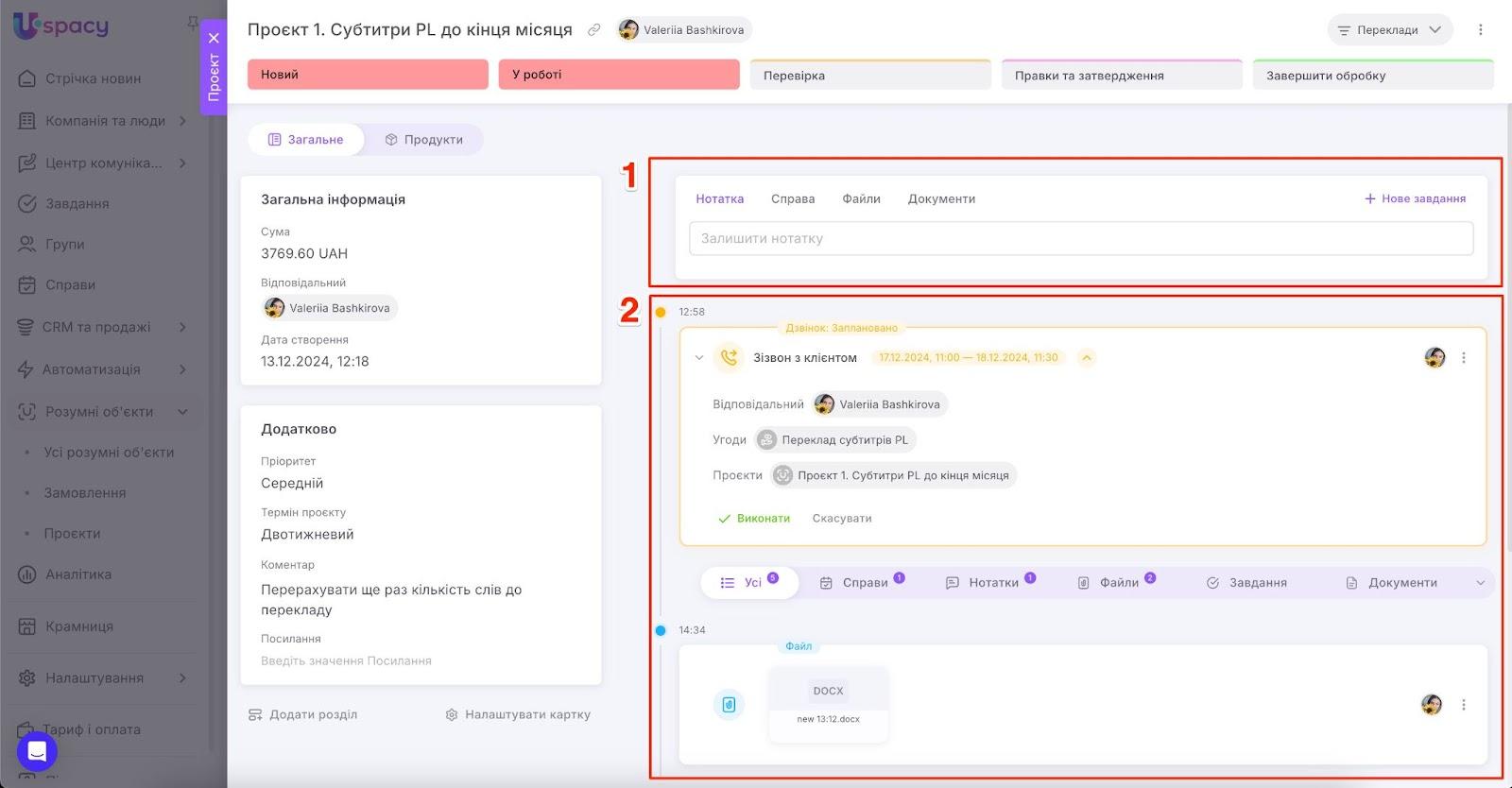Switch to the Продукти tab

click(423, 140)
